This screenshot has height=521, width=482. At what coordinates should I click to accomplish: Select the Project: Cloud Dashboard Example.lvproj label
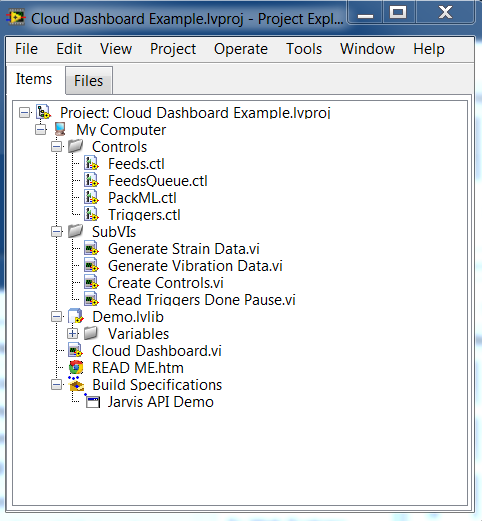pos(195,113)
